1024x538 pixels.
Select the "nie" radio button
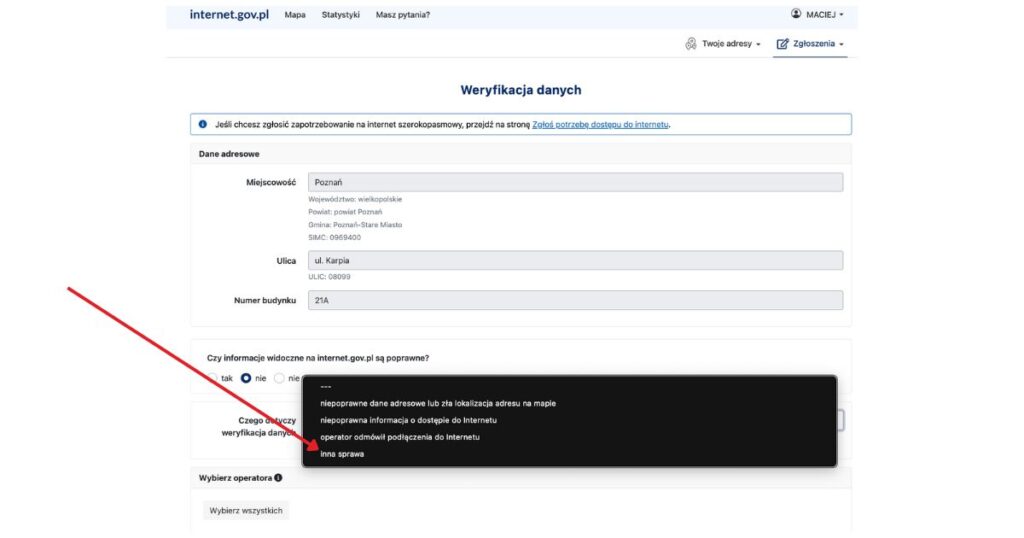[246, 379]
